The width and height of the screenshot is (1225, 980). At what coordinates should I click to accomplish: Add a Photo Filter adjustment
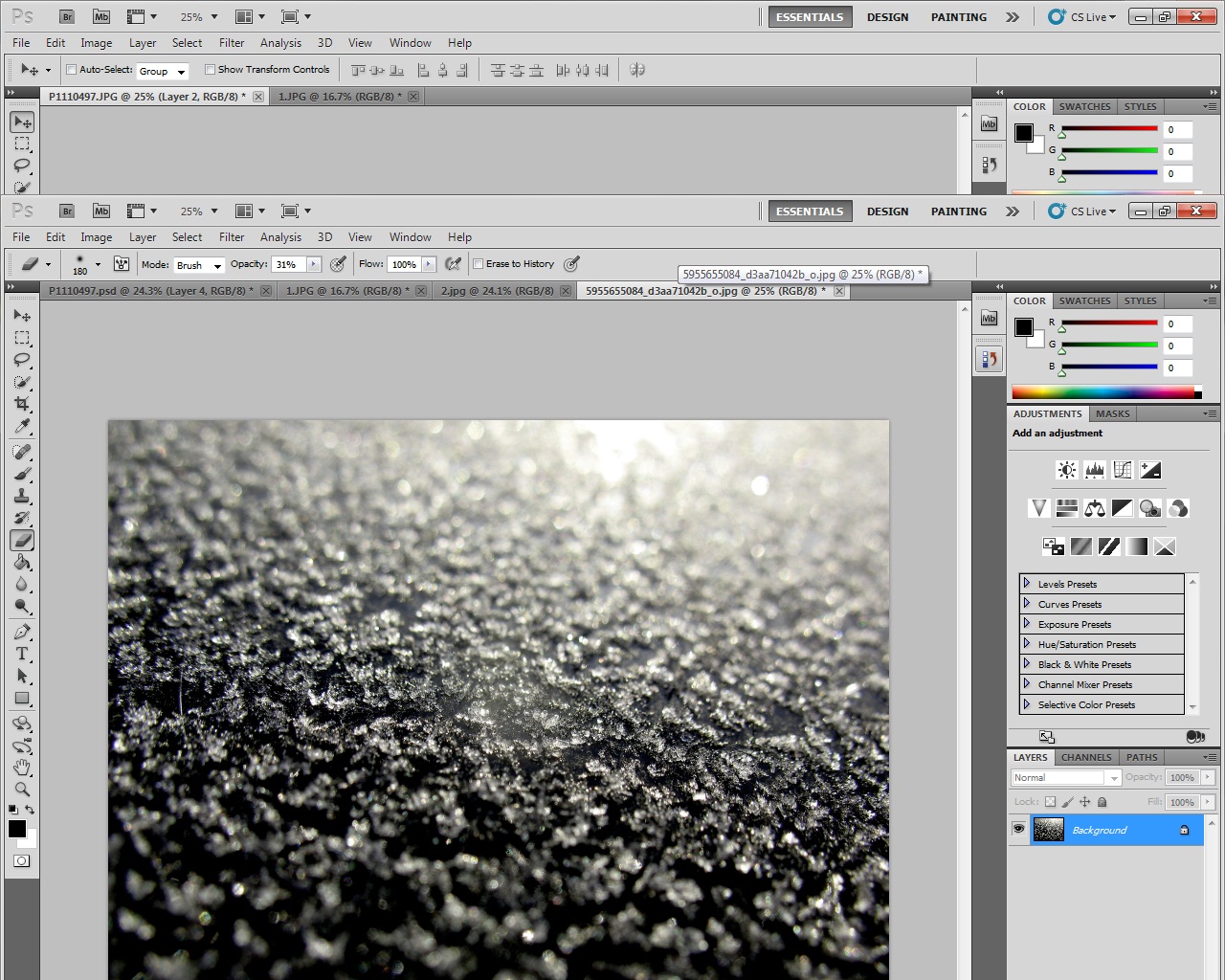tap(1150, 508)
